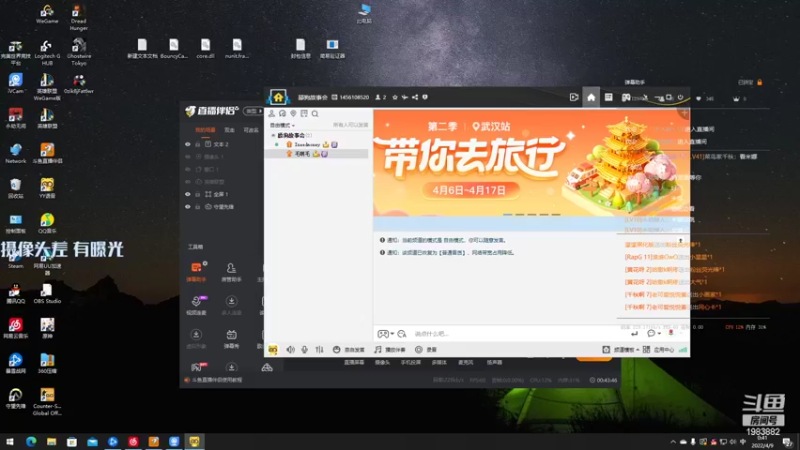800x450 pixels.
Task: Open the audio mixer sliders icon
Action: pos(319,349)
